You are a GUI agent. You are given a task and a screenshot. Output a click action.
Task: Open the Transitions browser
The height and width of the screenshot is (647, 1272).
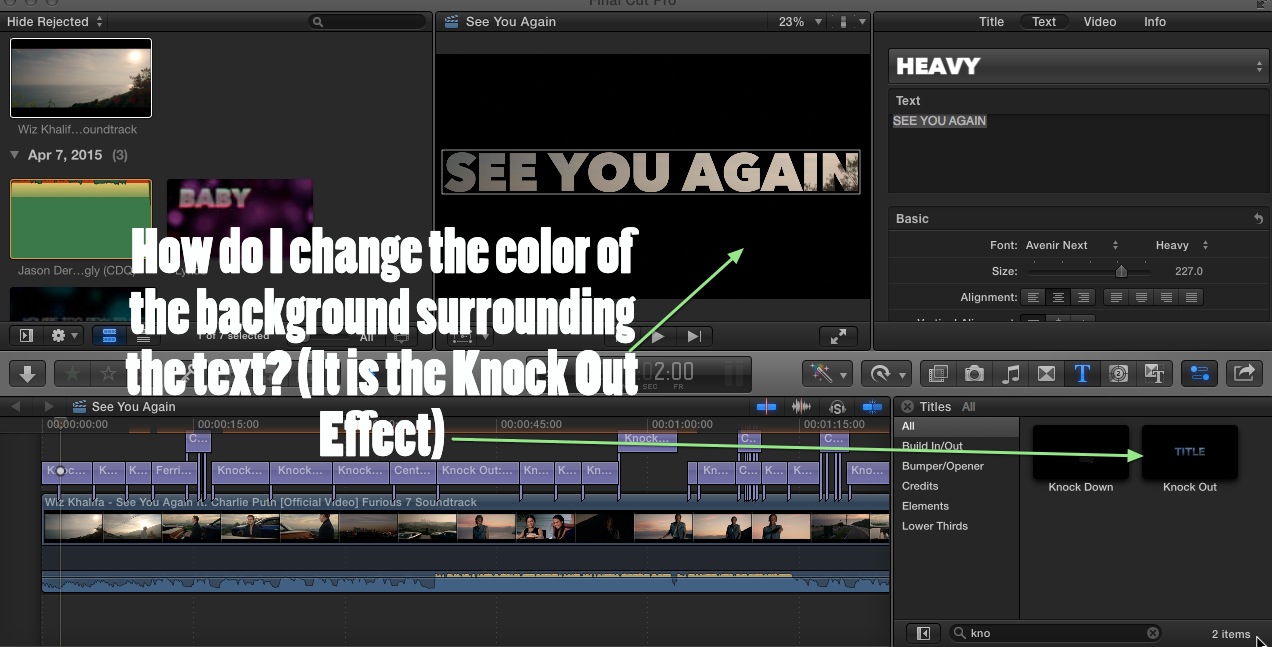click(1047, 373)
